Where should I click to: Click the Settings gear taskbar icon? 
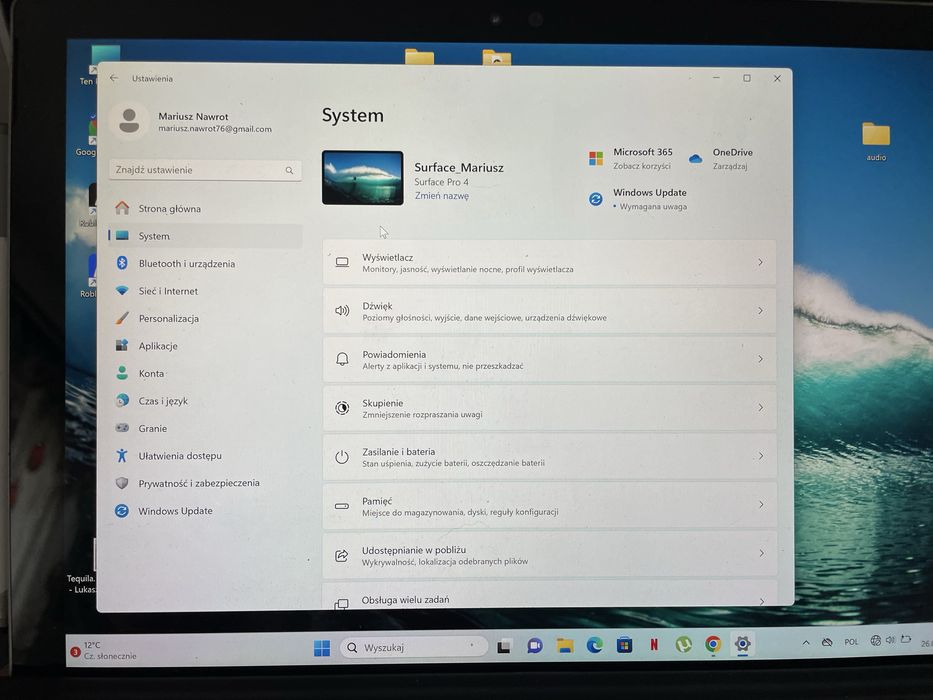[x=742, y=643]
